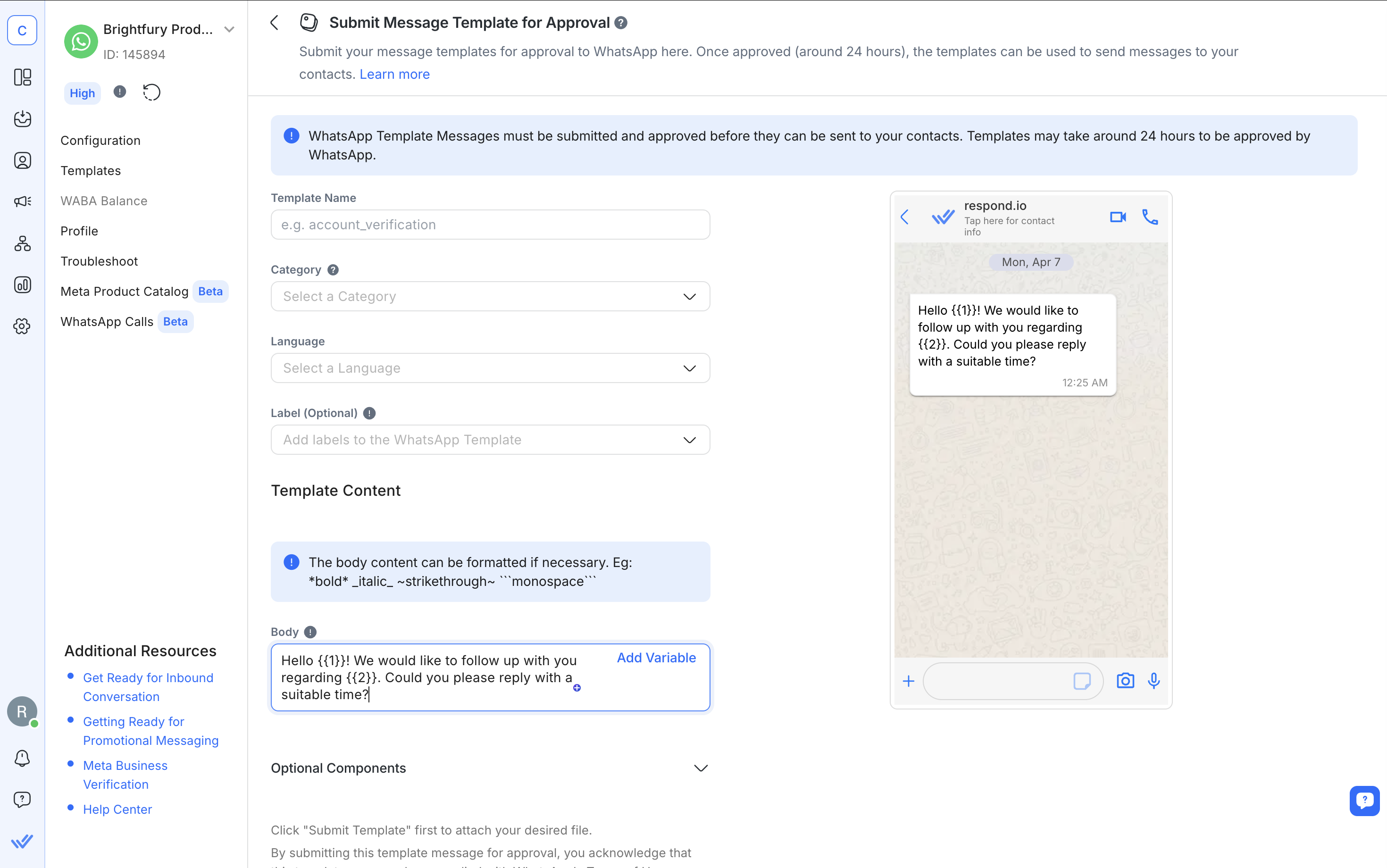
Task: Click the help icon beside page title
Action: pos(620,22)
